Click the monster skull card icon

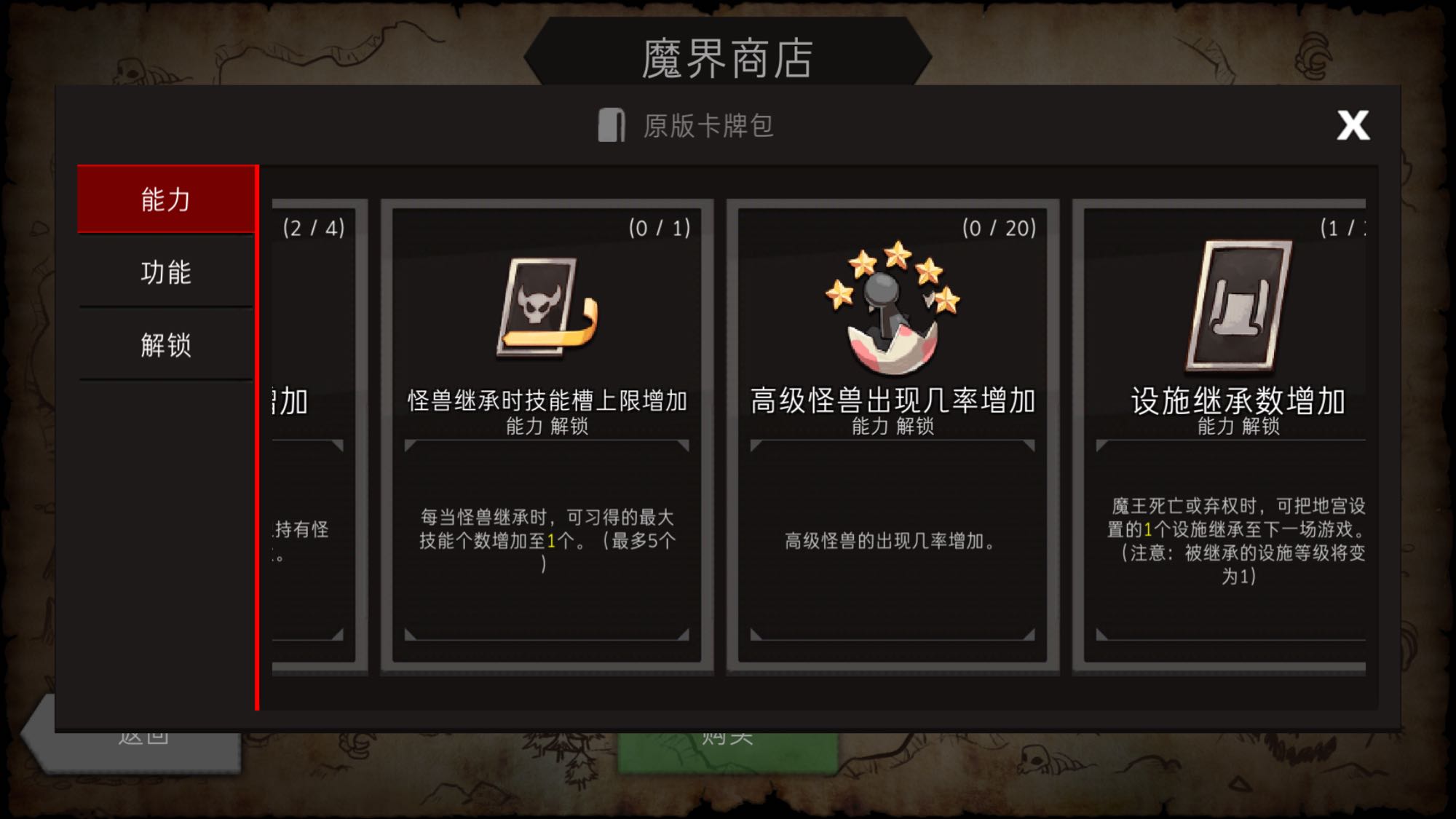tap(547, 306)
